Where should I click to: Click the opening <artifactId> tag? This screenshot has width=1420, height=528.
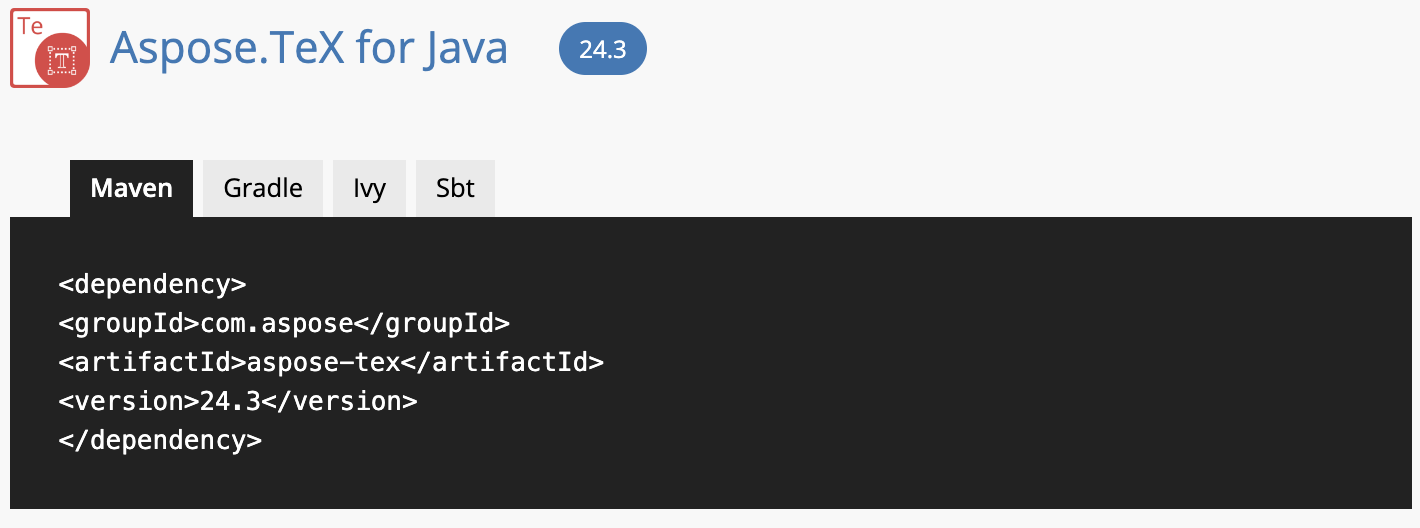(x=152, y=362)
